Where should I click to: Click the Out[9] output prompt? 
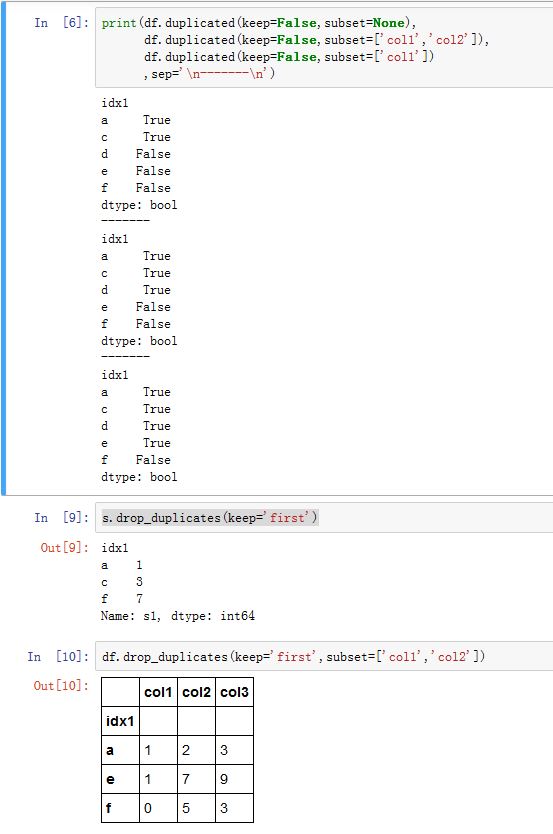pyautogui.click(x=64, y=547)
